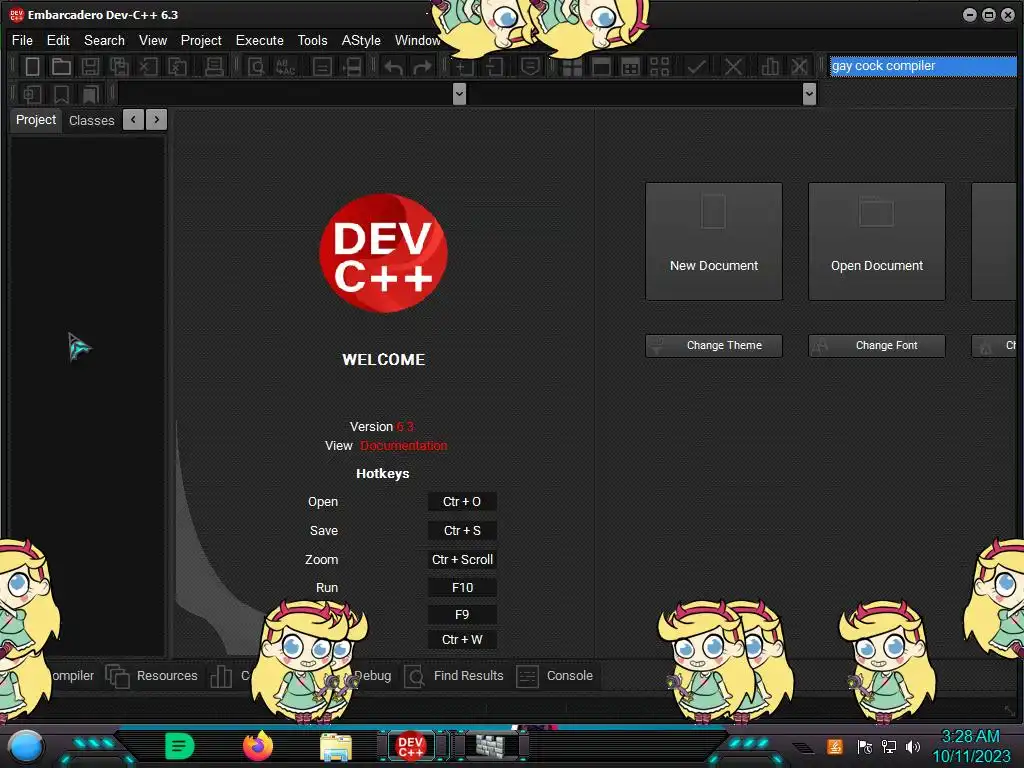Click the shield-shaped project options toolbar icon
Viewport: 1024px width, 768px height.
[530, 67]
